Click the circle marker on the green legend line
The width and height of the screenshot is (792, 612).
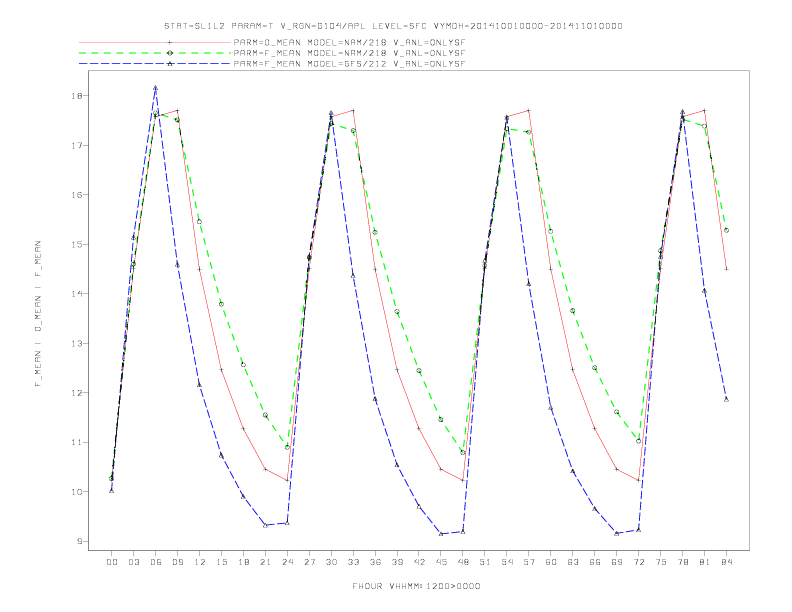coord(170,53)
